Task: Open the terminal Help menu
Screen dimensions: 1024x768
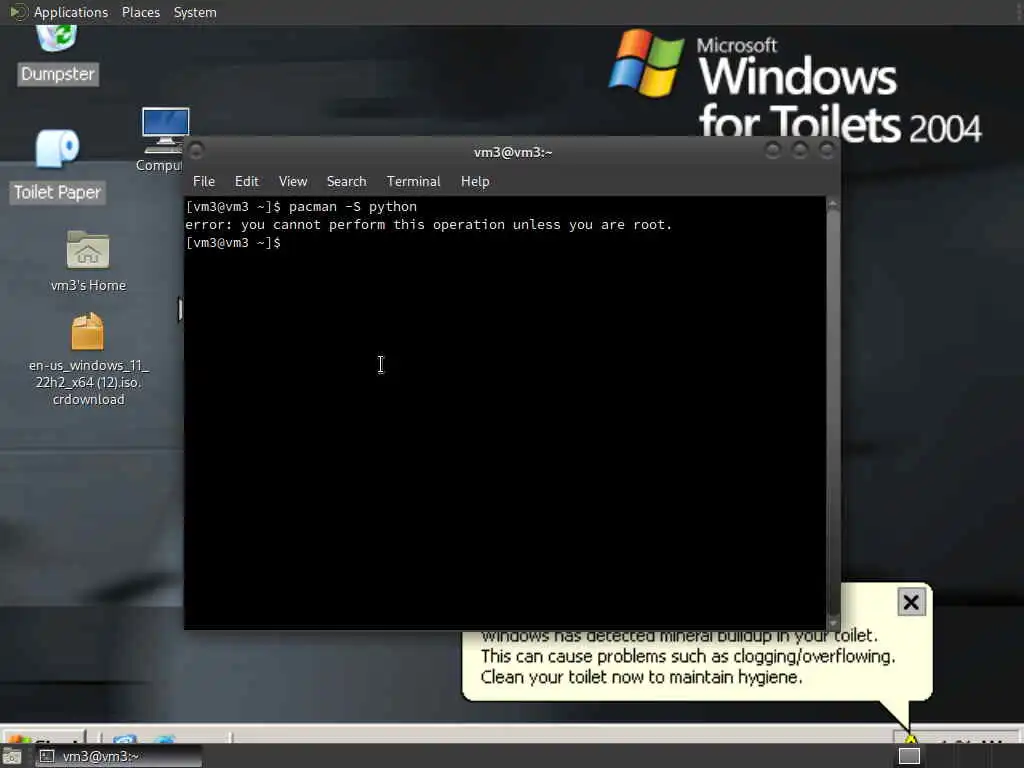Action: [x=475, y=182]
